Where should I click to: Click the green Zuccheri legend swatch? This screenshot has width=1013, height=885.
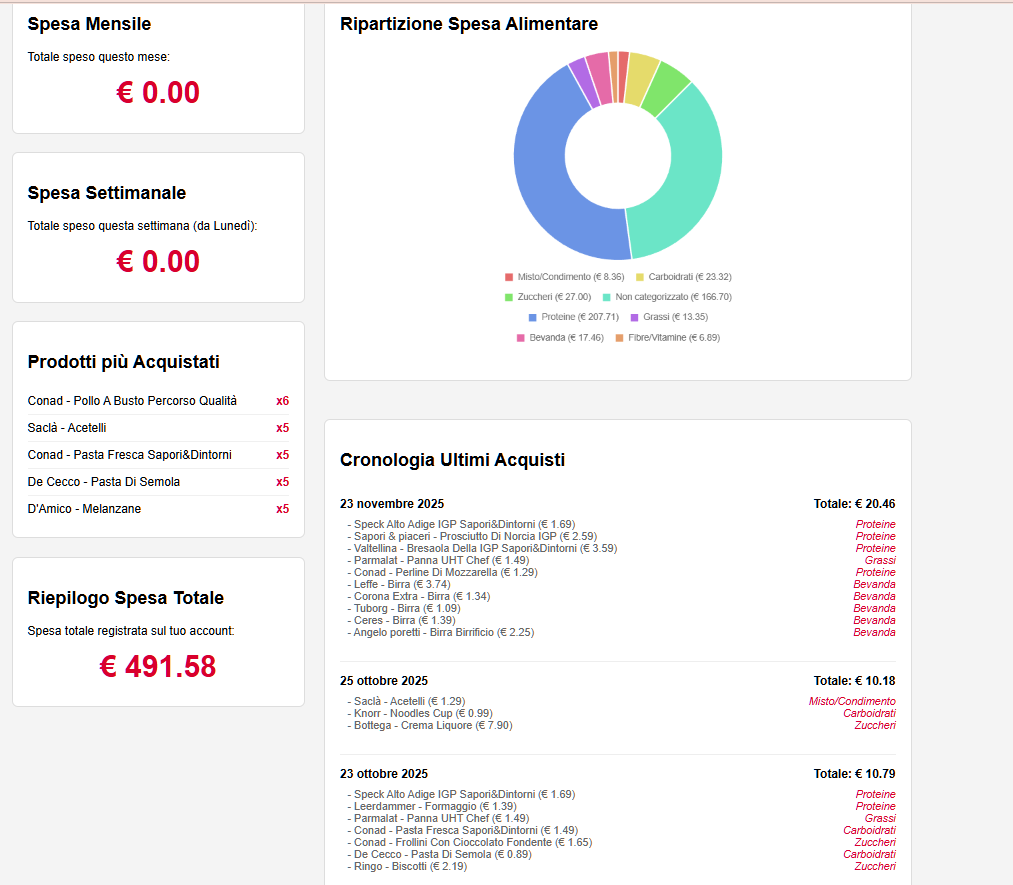point(509,297)
